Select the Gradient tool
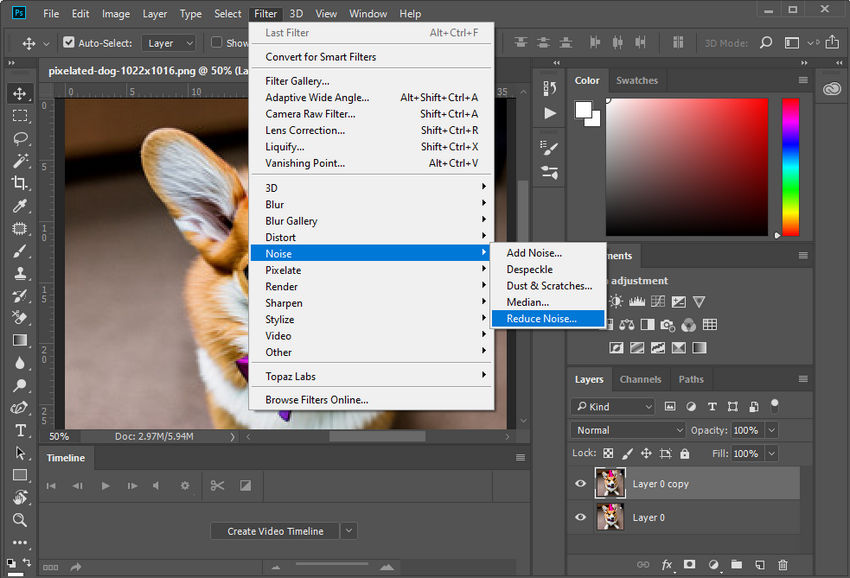Image resolution: width=850 pixels, height=578 pixels. [20, 340]
